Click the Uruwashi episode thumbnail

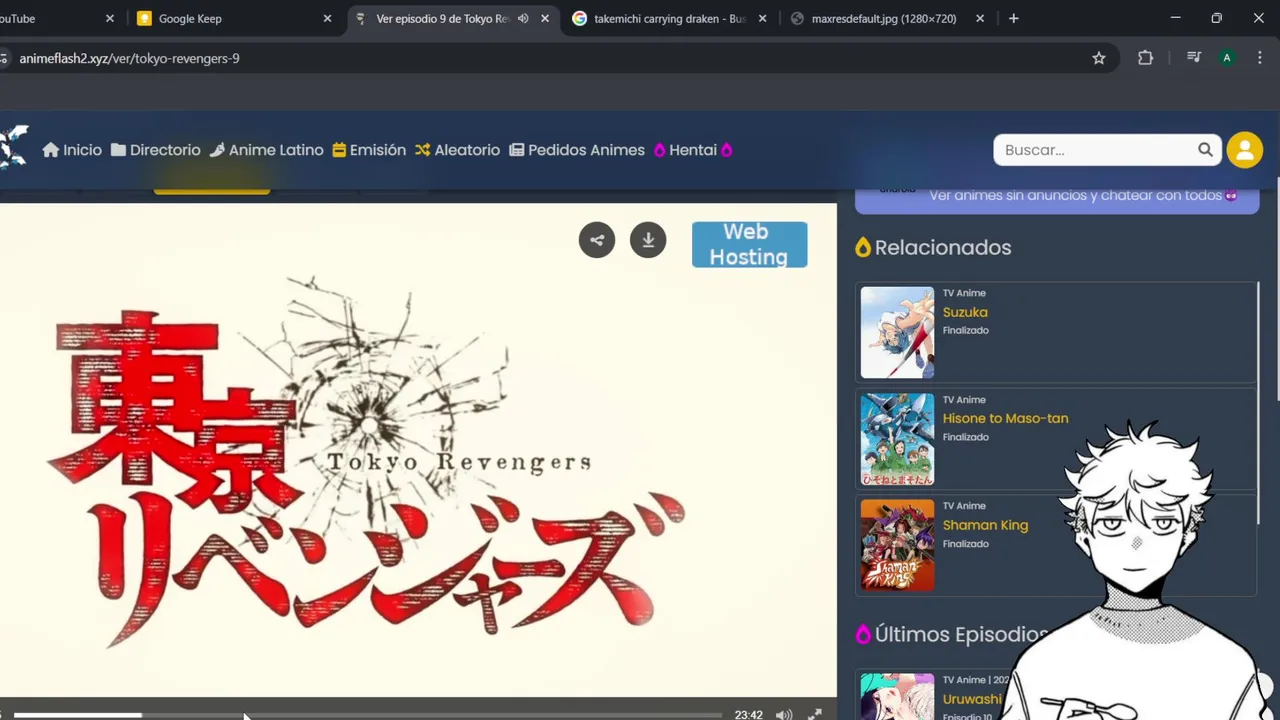click(897, 696)
